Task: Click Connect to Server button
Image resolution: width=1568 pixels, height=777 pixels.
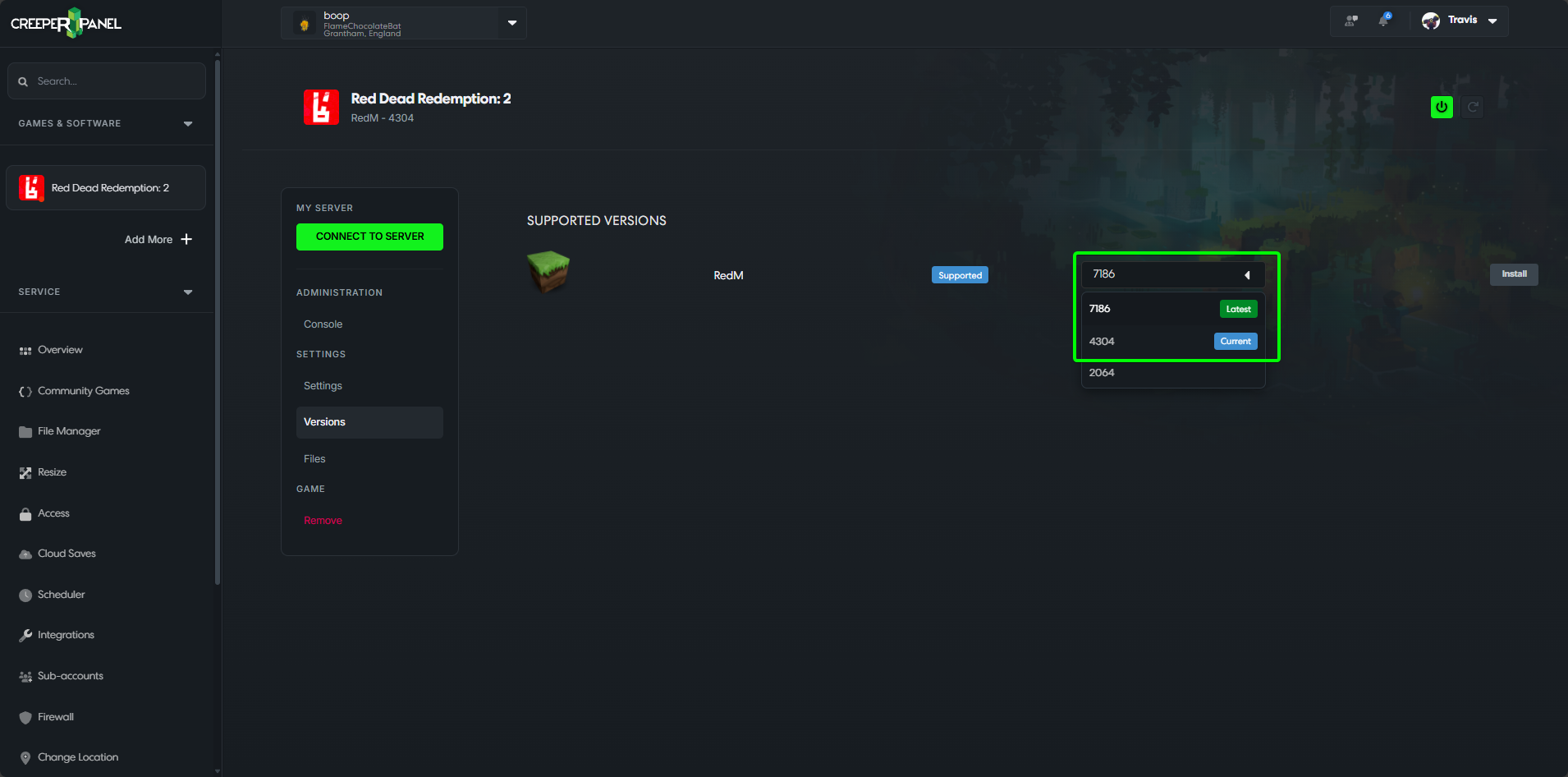Action: pyautogui.click(x=369, y=237)
